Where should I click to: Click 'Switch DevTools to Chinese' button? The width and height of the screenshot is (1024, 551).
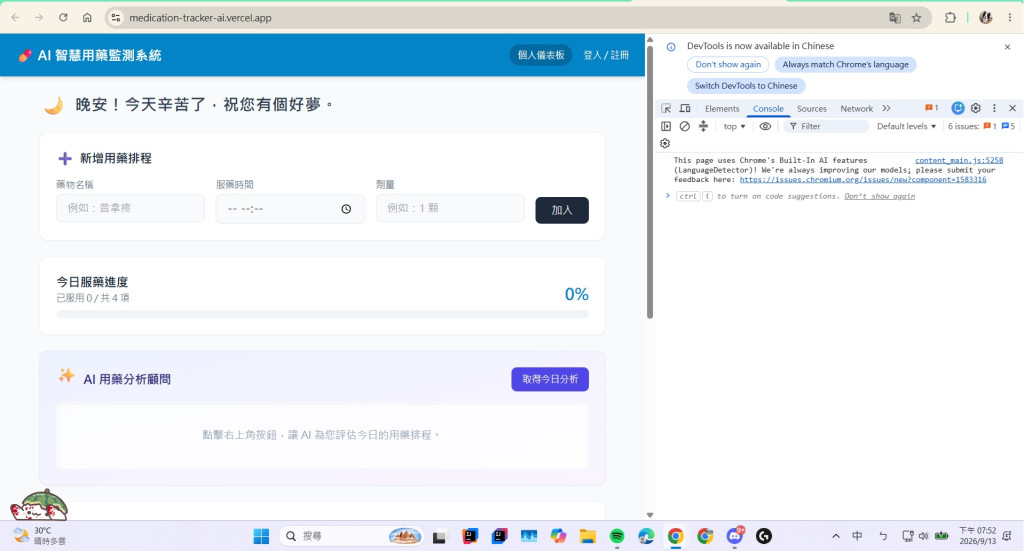pos(746,86)
